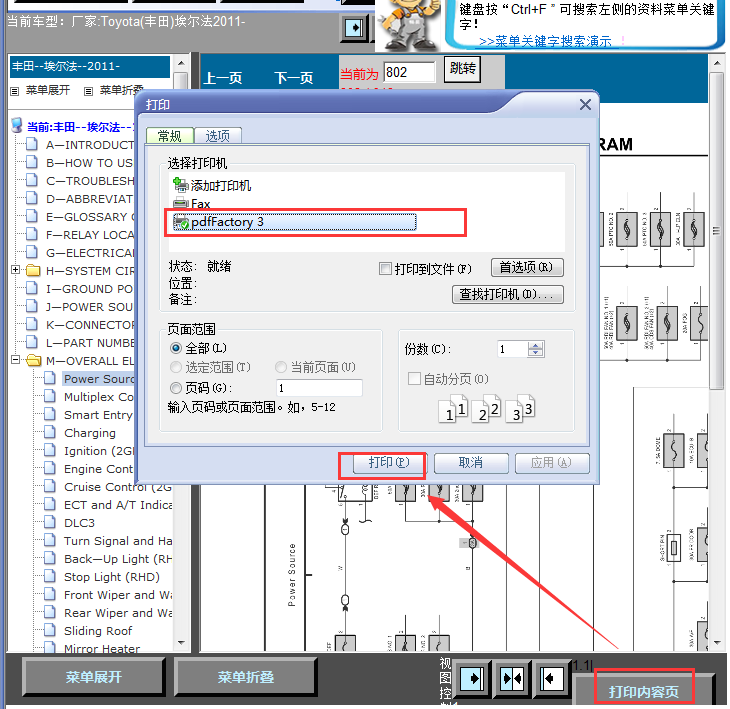Expand the H—SYSTEM CIR tree node
This screenshot has height=709, width=730.
[x=15, y=270]
